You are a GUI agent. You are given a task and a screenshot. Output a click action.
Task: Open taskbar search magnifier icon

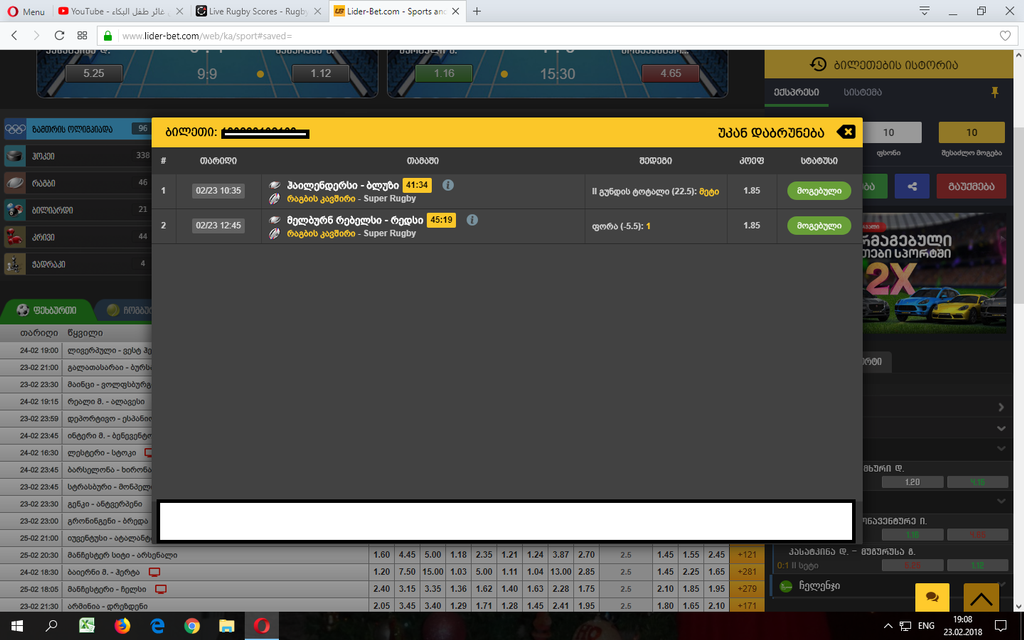(x=51, y=626)
